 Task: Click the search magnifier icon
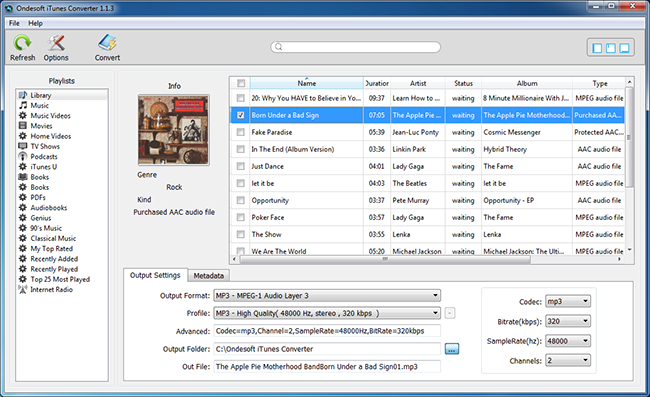coord(279,47)
